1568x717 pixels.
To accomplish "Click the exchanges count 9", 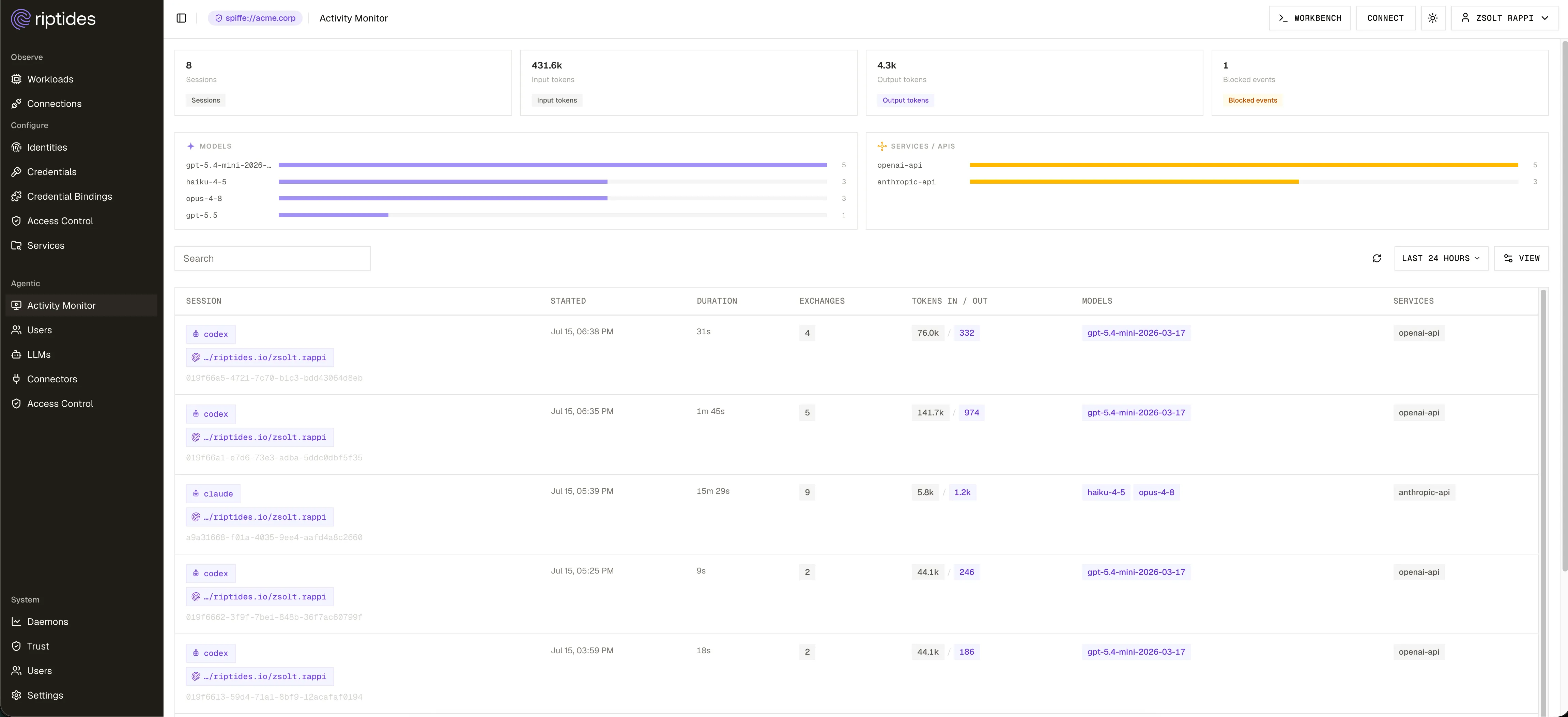I will click(x=807, y=492).
